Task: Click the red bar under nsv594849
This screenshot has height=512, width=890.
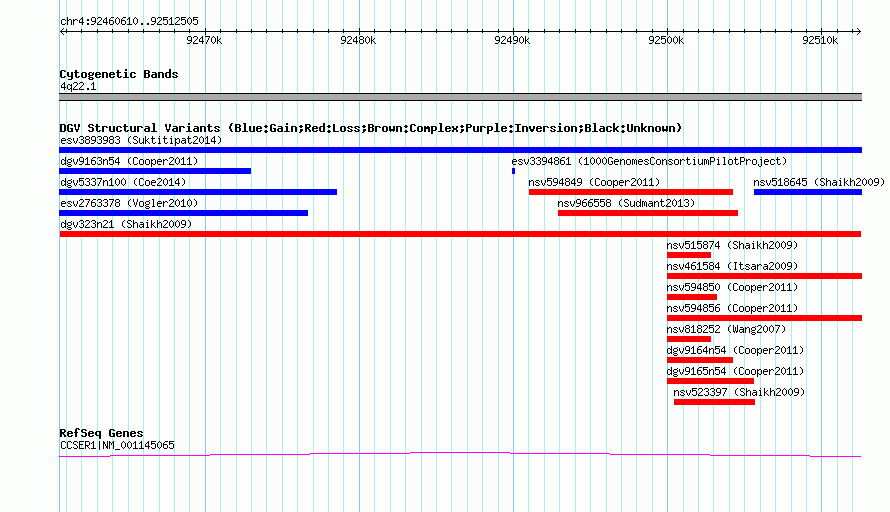Action: click(x=631, y=192)
